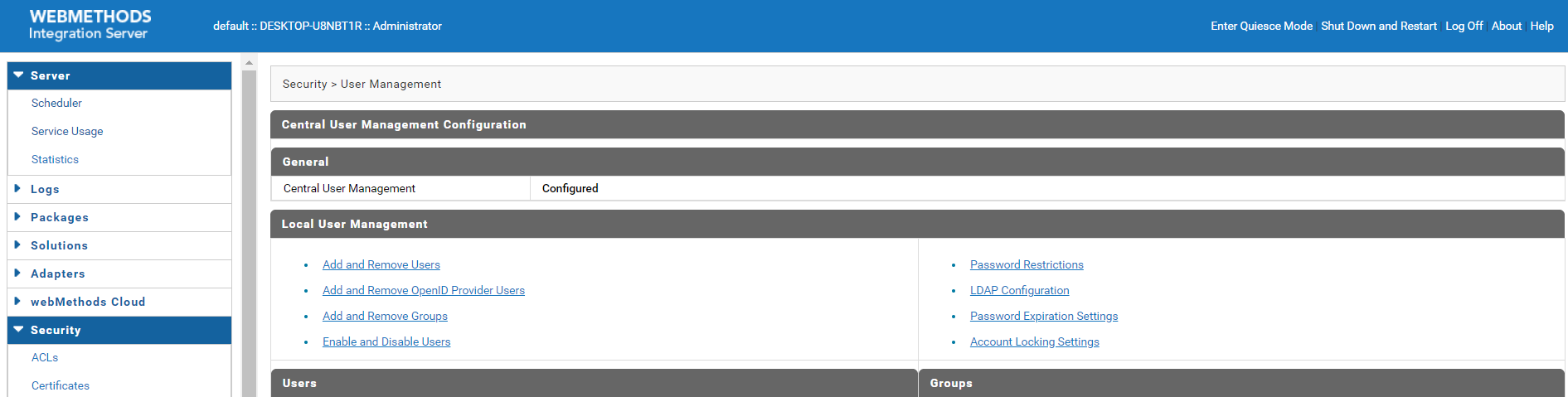
Task: Open LDAP Configuration link
Action: tap(1019, 290)
